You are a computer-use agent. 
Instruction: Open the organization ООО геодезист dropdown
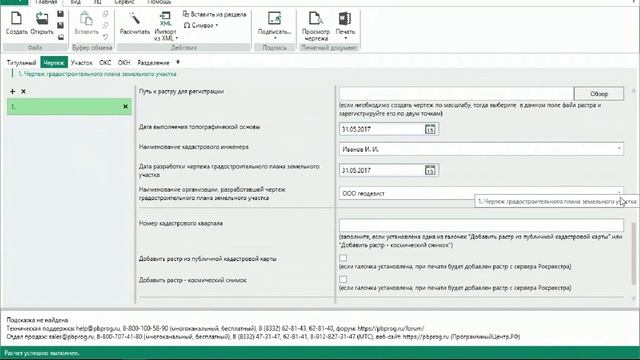click(x=619, y=191)
